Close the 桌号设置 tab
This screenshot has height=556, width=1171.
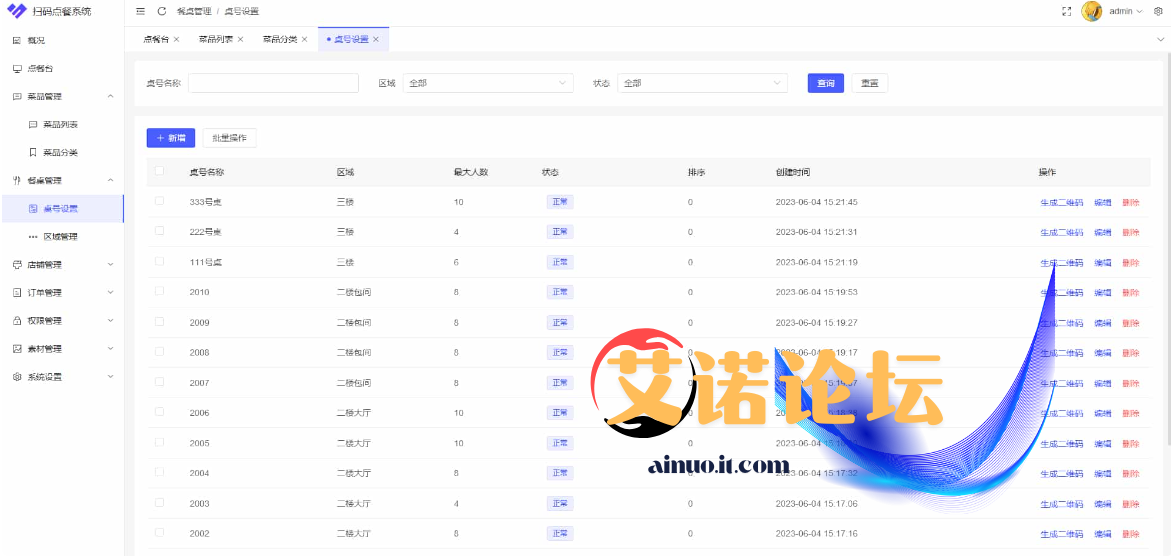pos(376,39)
